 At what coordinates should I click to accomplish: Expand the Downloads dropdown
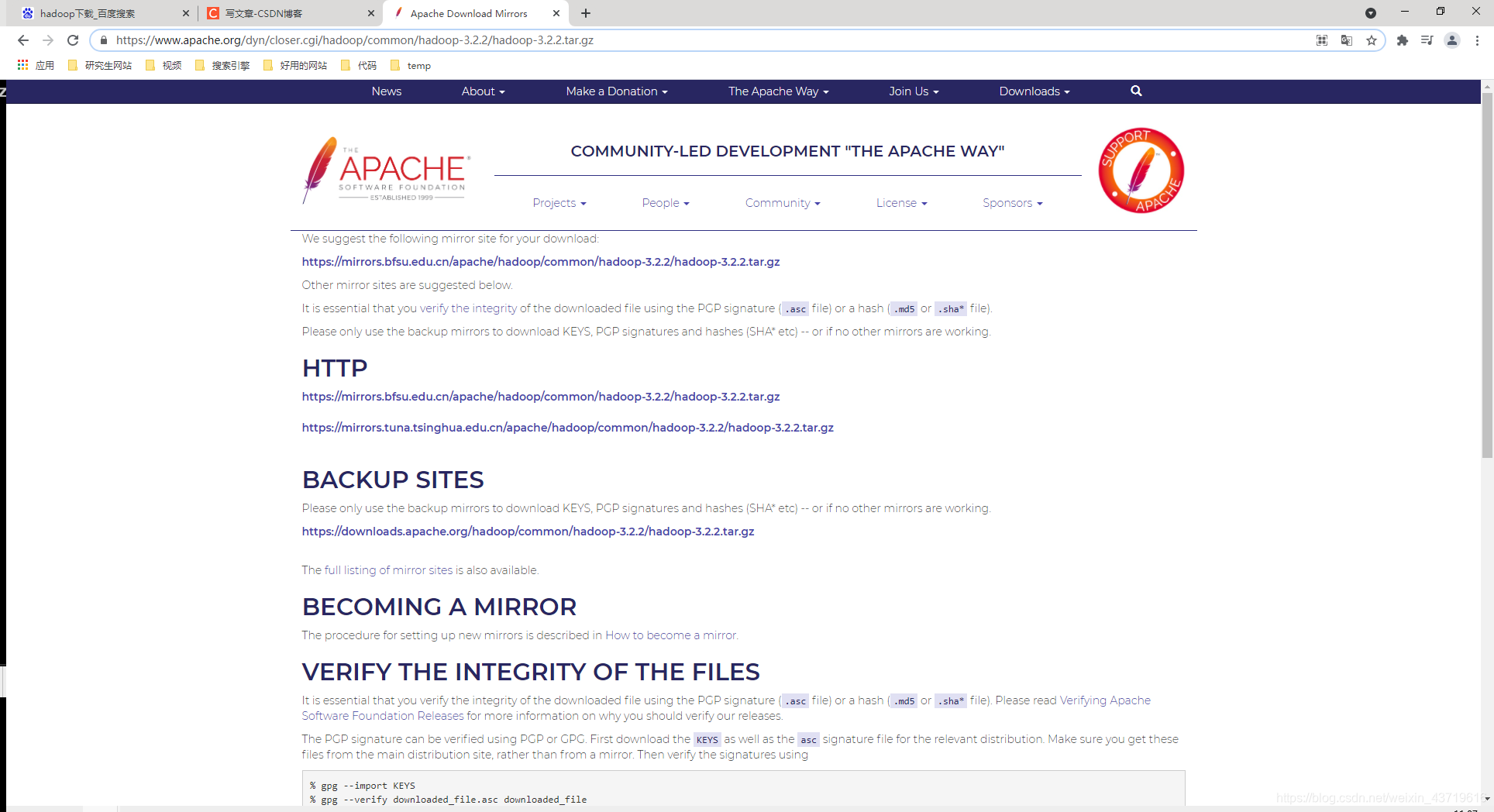tap(1034, 91)
